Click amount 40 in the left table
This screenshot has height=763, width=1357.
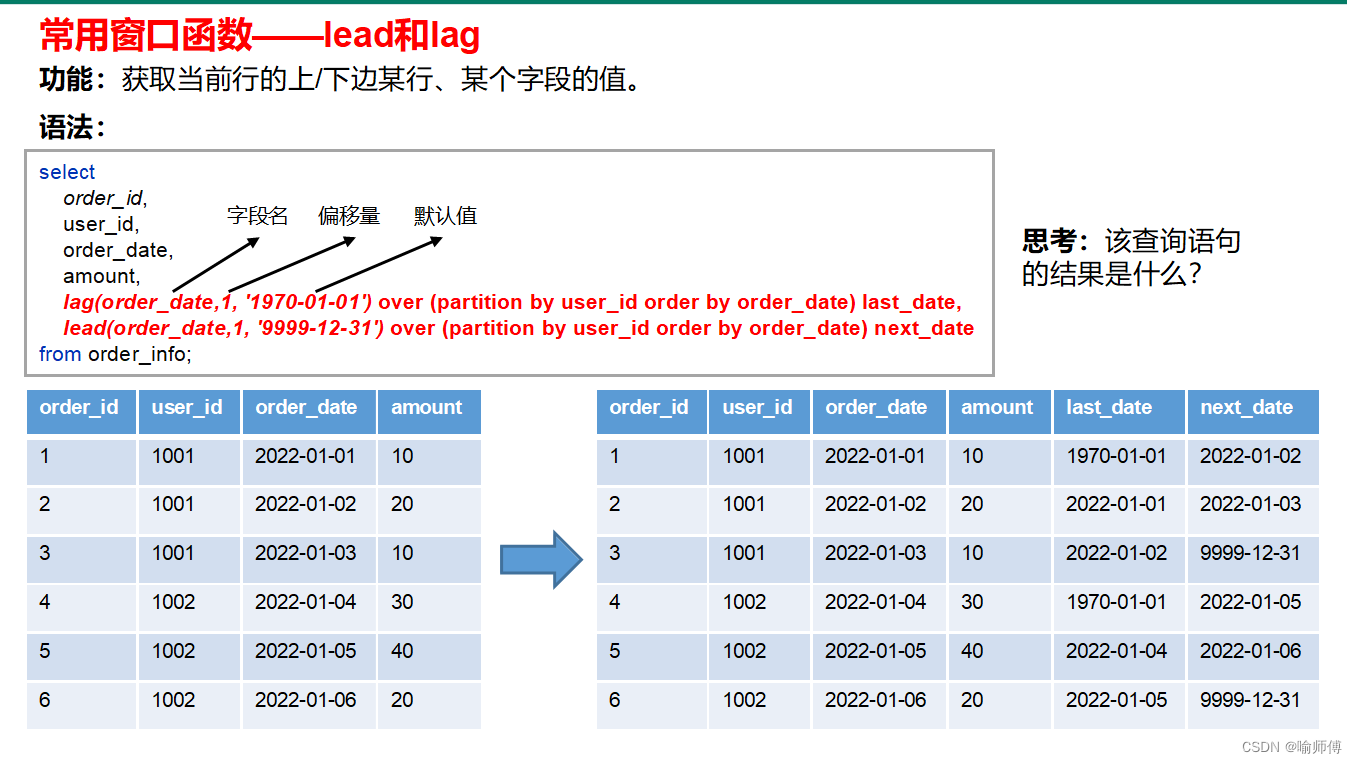click(x=402, y=651)
